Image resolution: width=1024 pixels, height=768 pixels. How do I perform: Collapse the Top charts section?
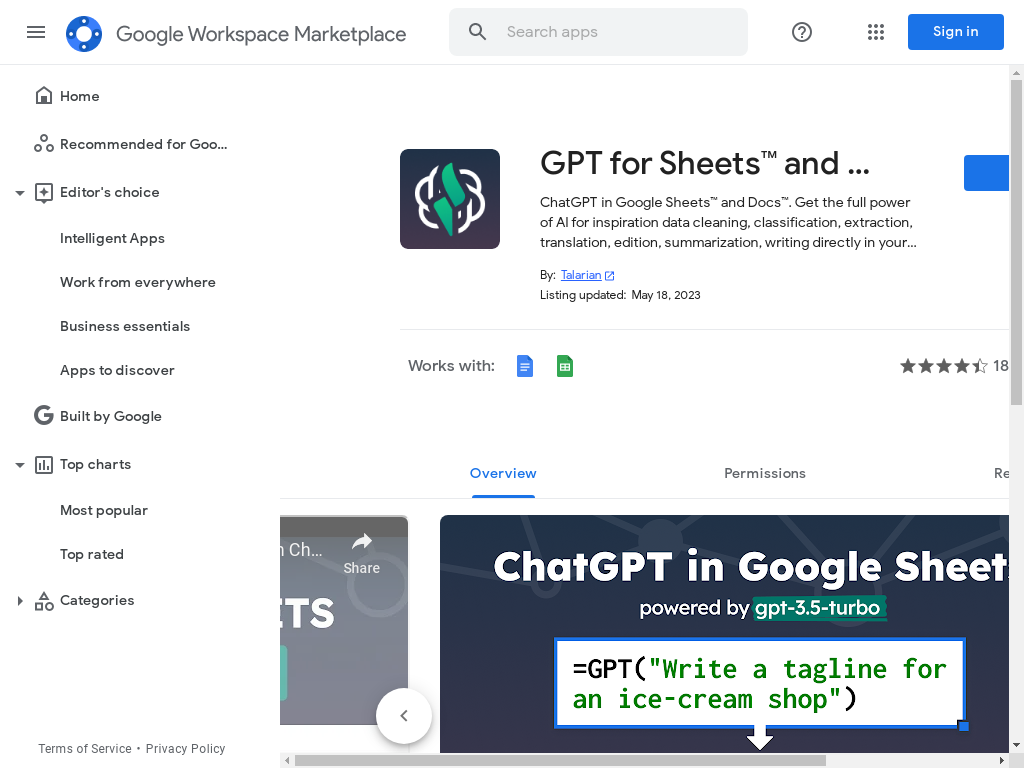point(20,465)
